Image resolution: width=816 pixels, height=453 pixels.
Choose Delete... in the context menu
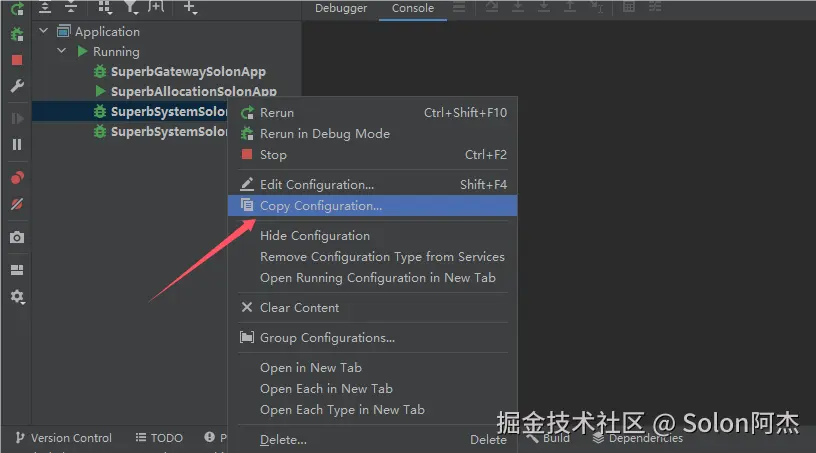pos(373,439)
